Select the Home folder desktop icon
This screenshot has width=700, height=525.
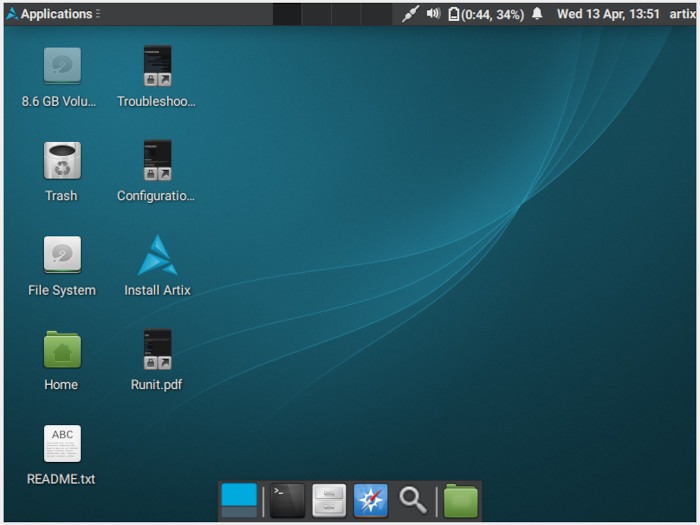click(62, 349)
